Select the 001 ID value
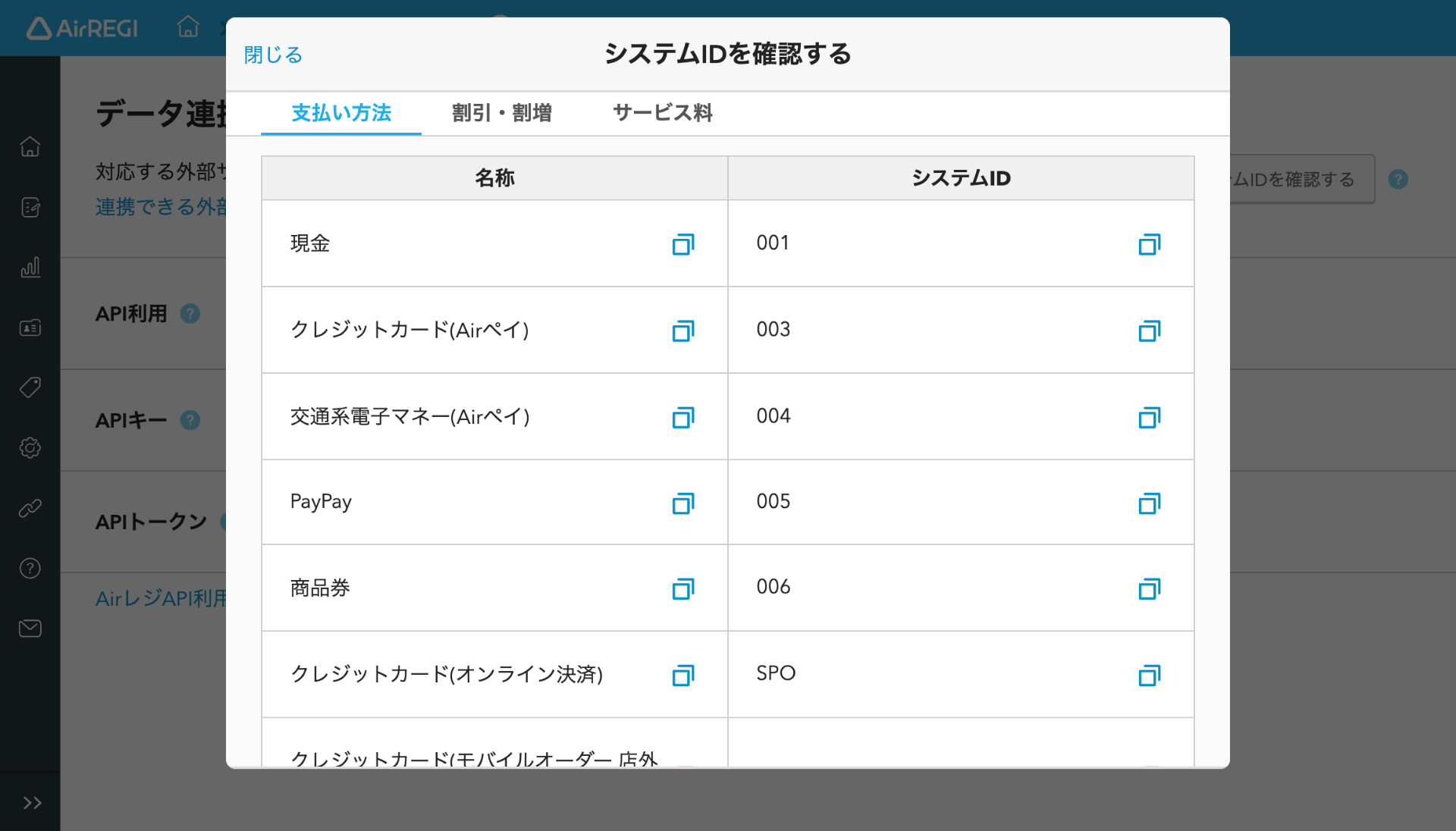Viewport: 1456px width, 831px height. coord(773,243)
